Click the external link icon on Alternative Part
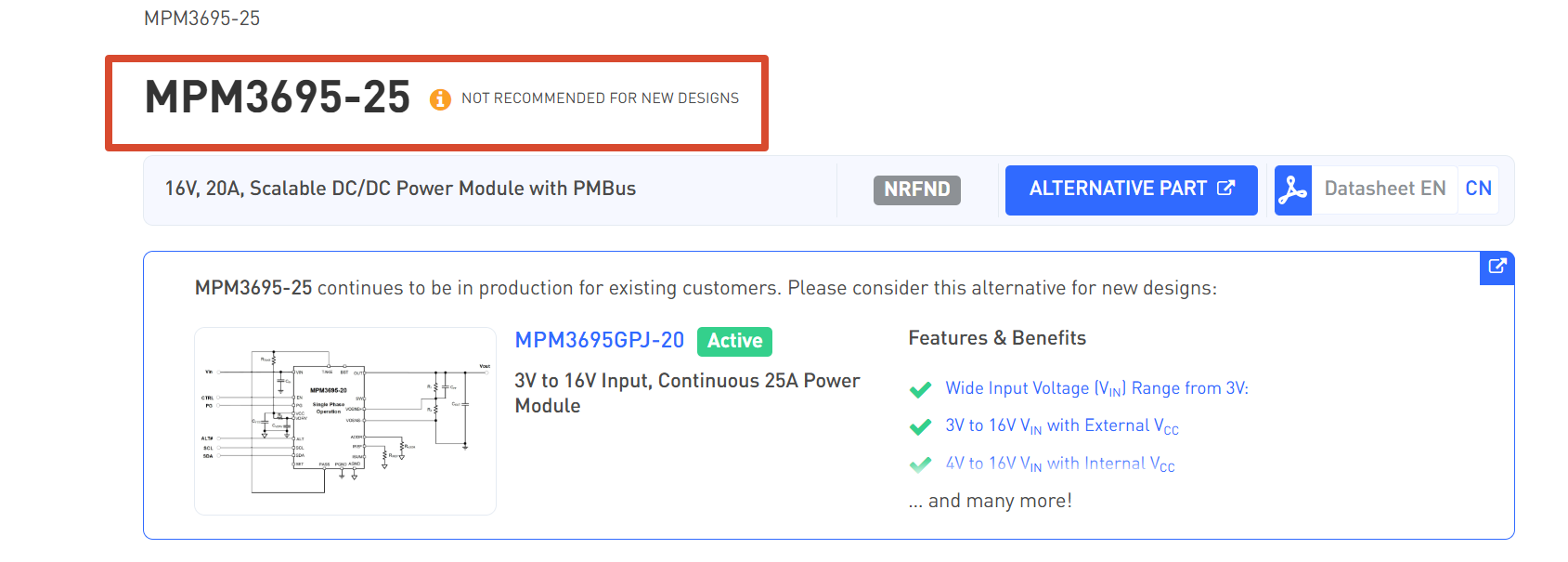 (1226, 189)
